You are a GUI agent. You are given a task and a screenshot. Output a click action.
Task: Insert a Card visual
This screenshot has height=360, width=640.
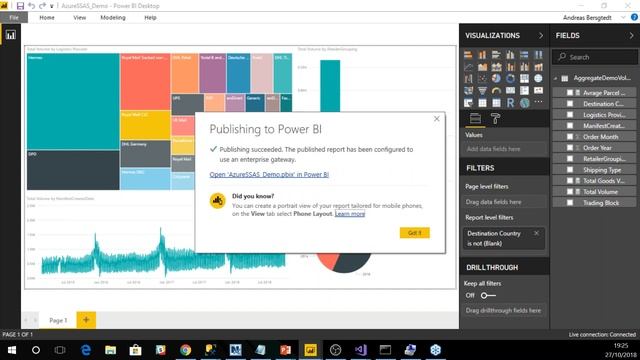coord(510,91)
